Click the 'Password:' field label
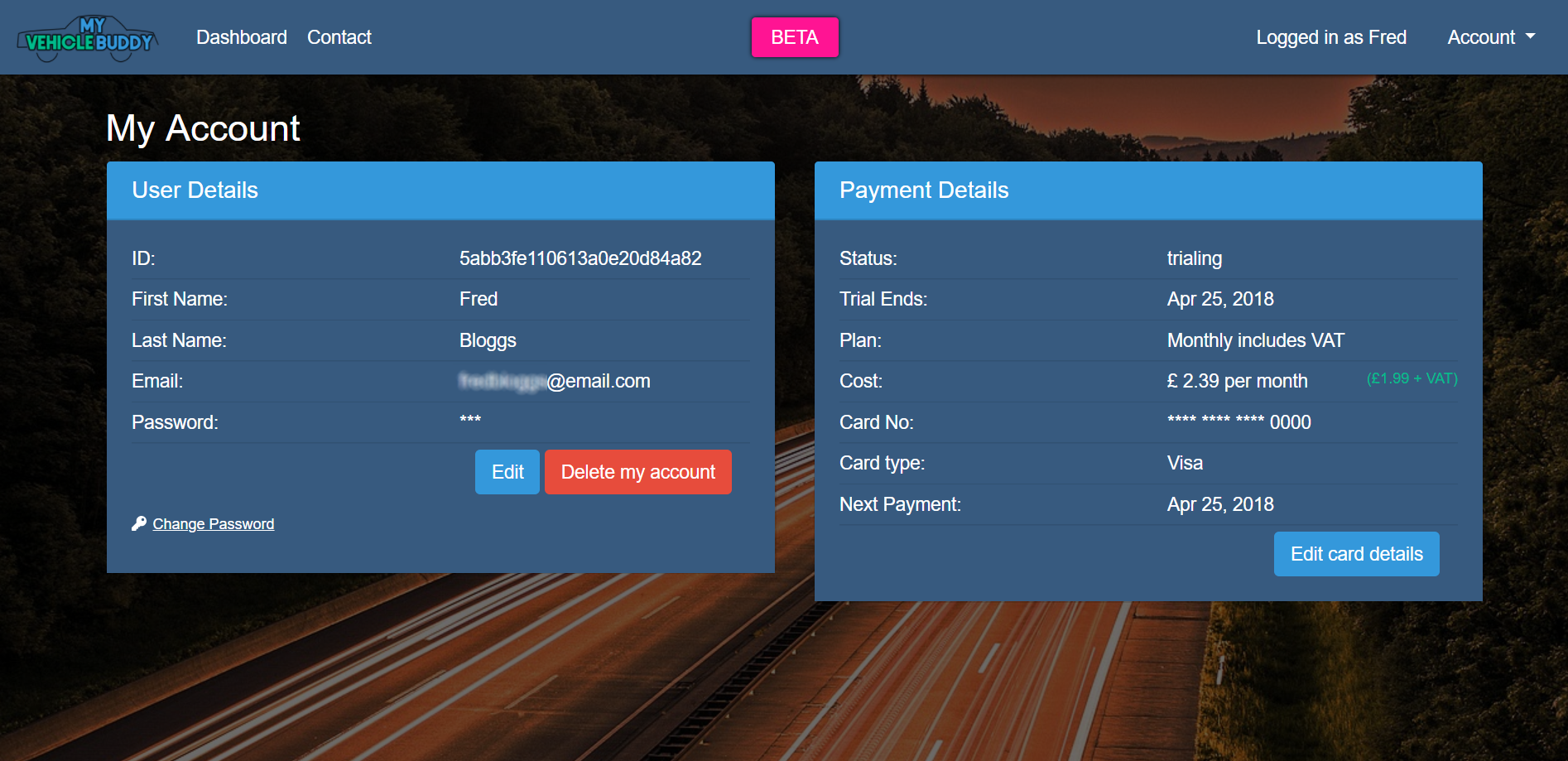Viewport: 1568px width, 761px height. (x=175, y=422)
